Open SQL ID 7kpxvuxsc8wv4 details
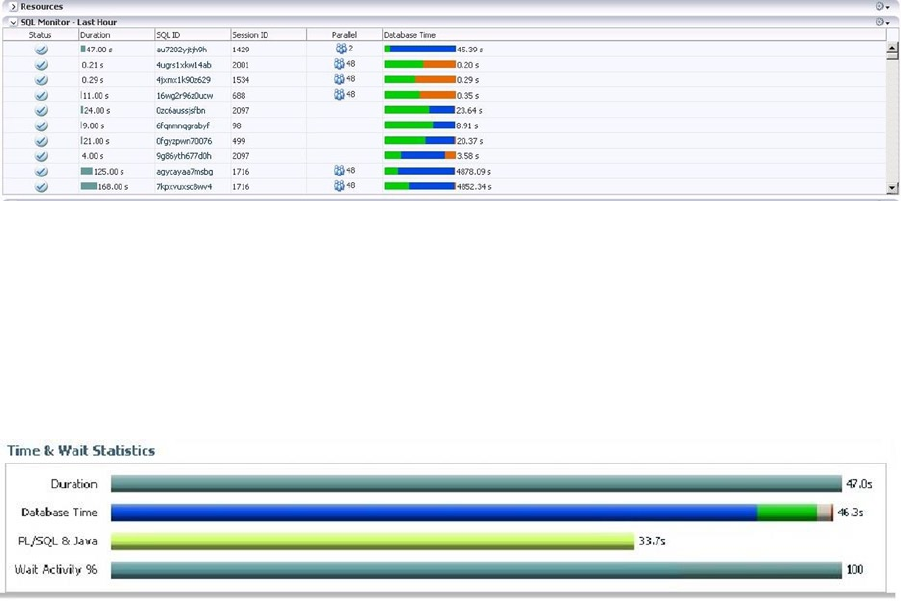Image resolution: width=901 pixels, height=613 pixels. click(184, 187)
